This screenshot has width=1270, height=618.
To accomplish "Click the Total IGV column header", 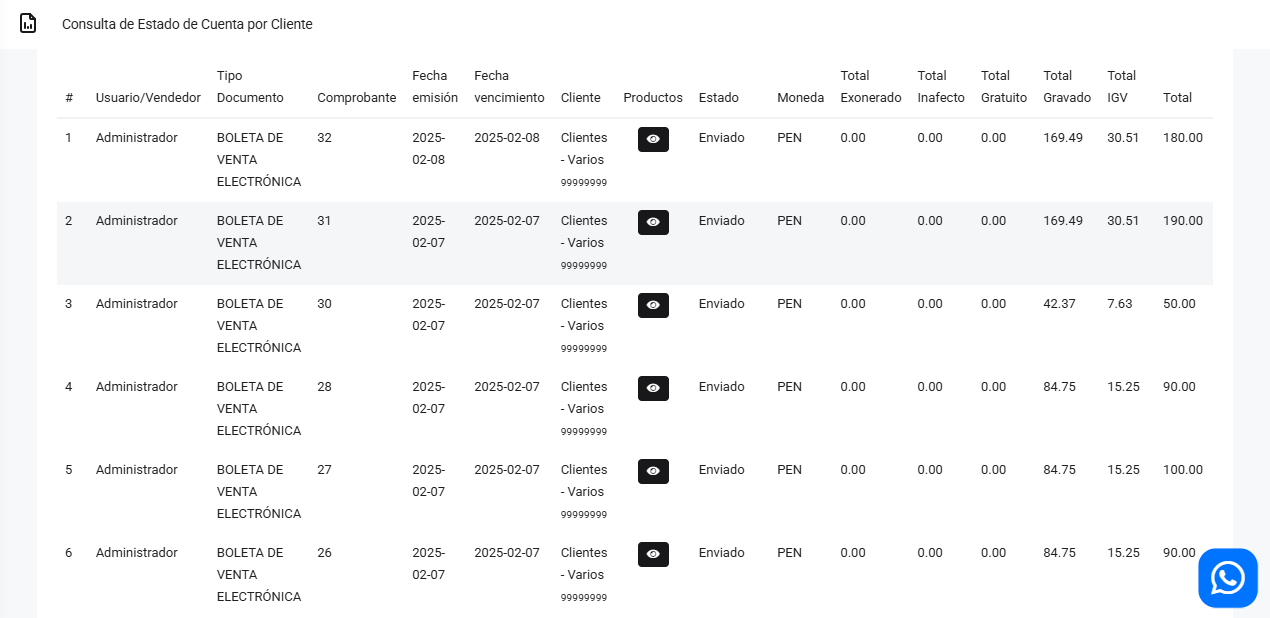I will (x=1121, y=87).
